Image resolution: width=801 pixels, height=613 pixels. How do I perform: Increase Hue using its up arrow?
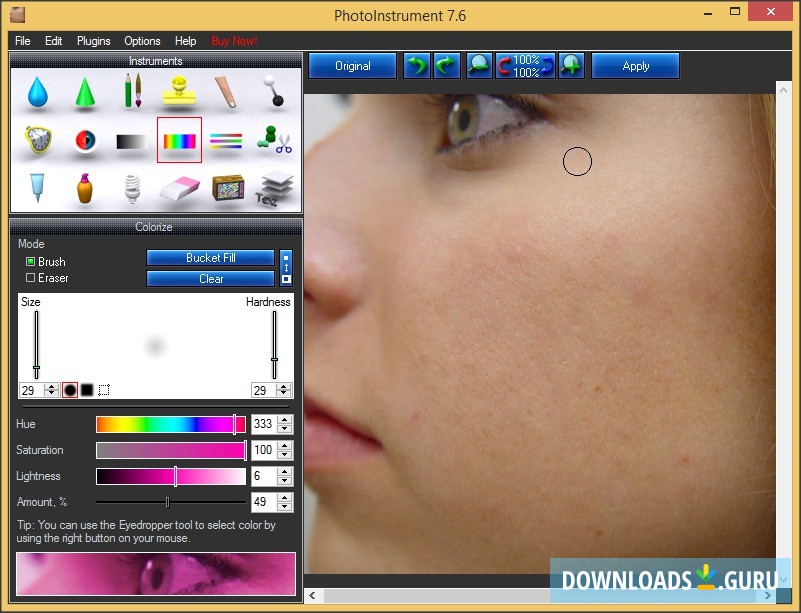click(x=285, y=419)
